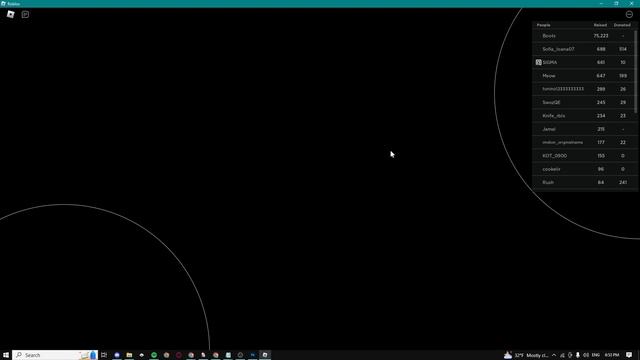Screen dimensions: 640x360
Task: Select the Meow leaderboard row
Action: coord(584,76)
